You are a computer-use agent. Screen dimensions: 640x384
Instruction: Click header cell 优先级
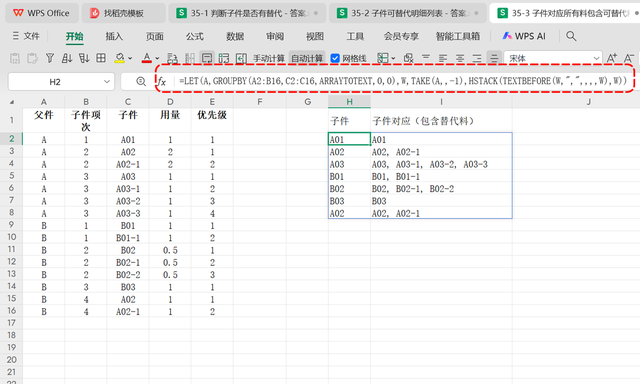click(212, 121)
